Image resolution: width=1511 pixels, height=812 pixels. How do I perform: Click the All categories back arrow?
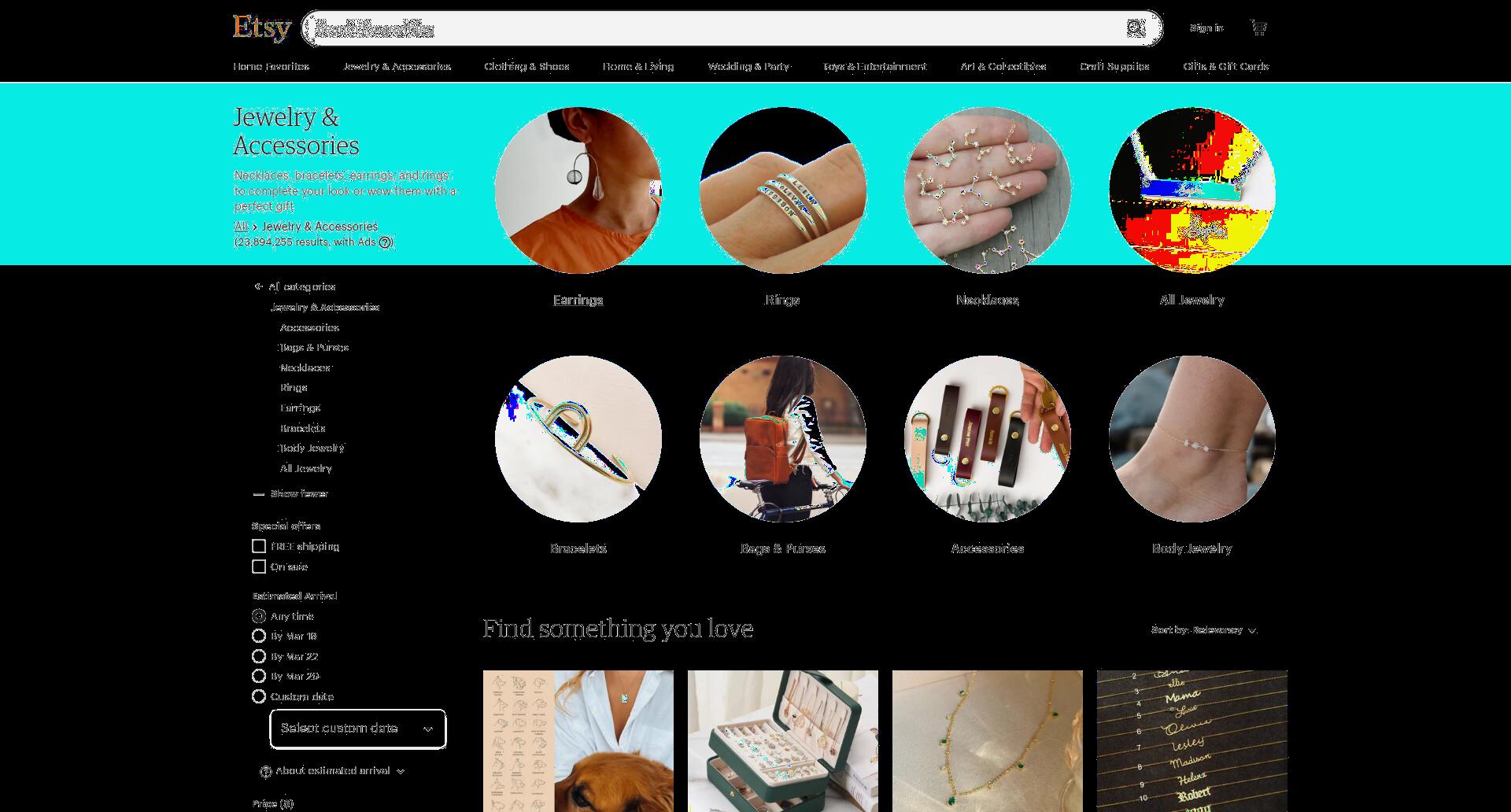[258, 286]
